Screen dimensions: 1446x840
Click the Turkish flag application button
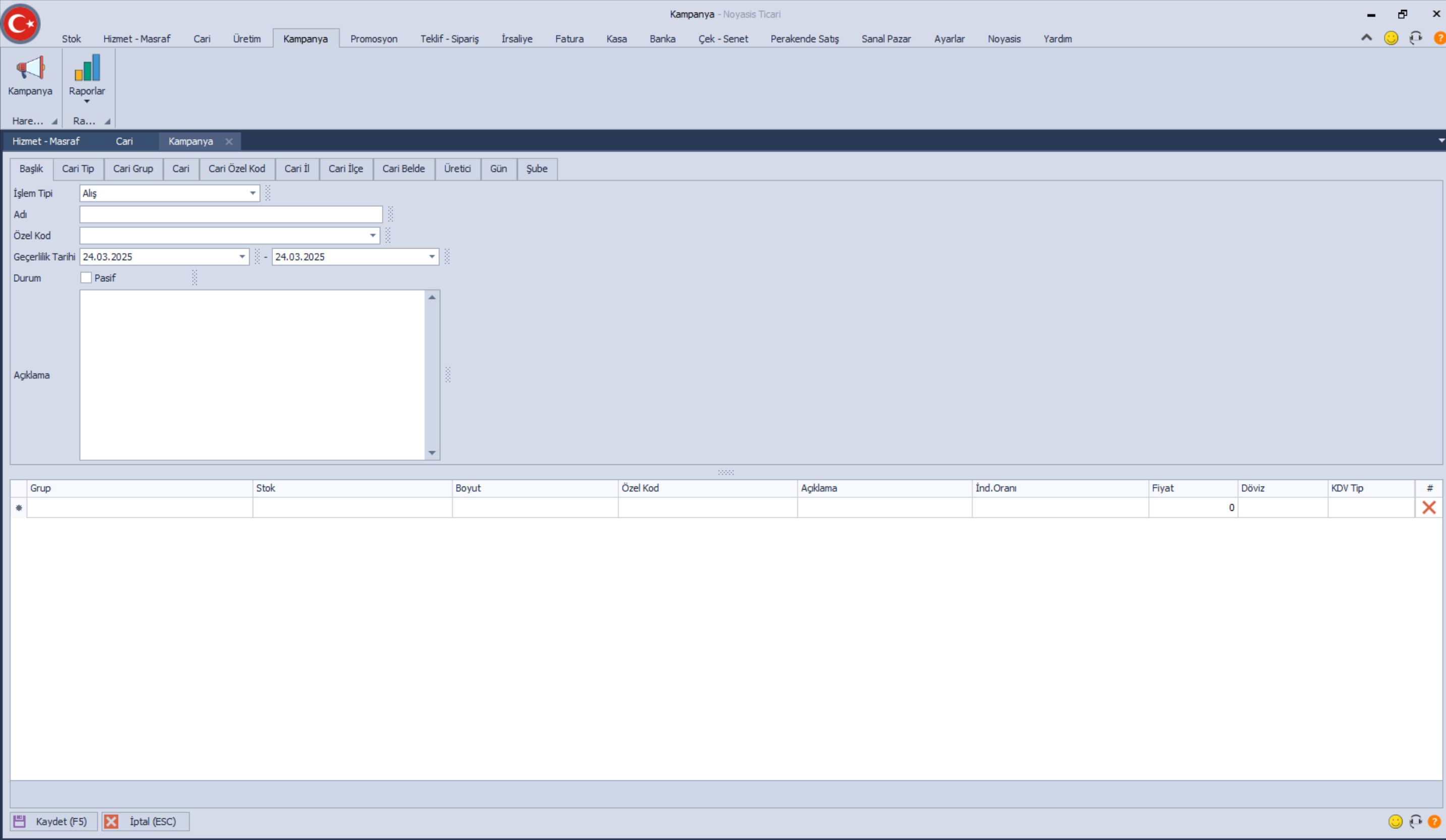pyautogui.click(x=21, y=24)
